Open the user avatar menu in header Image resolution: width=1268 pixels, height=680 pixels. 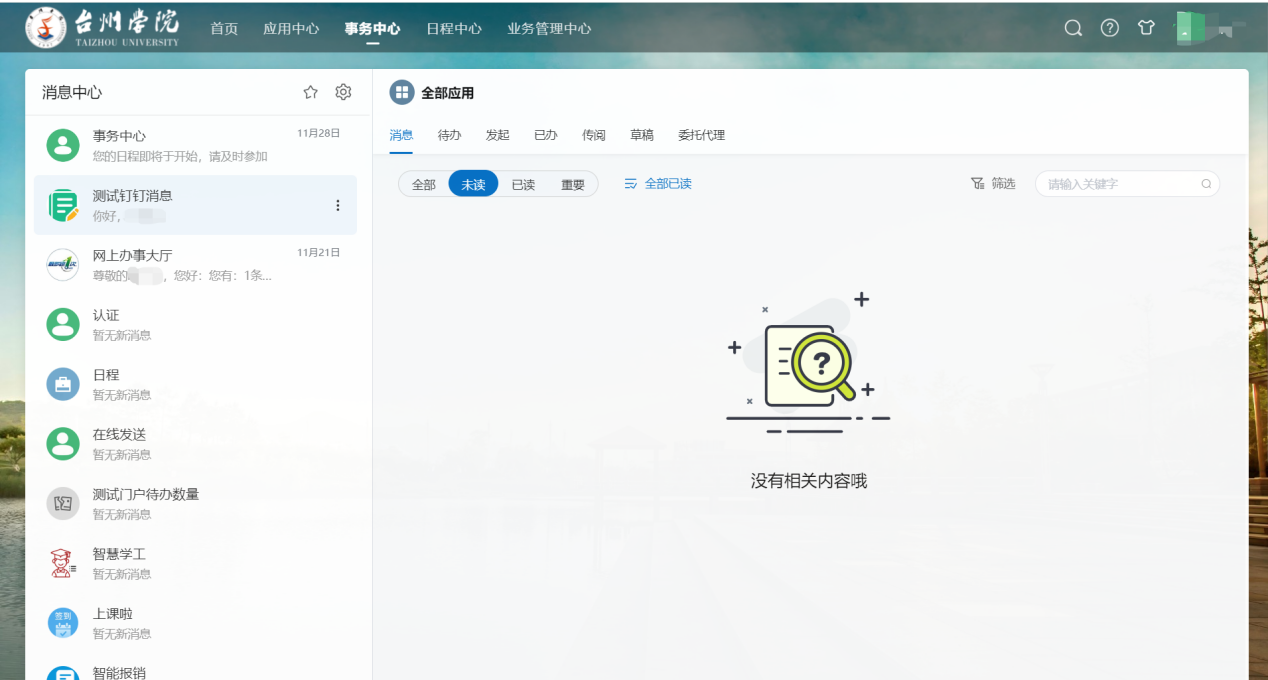click(1190, 28)
